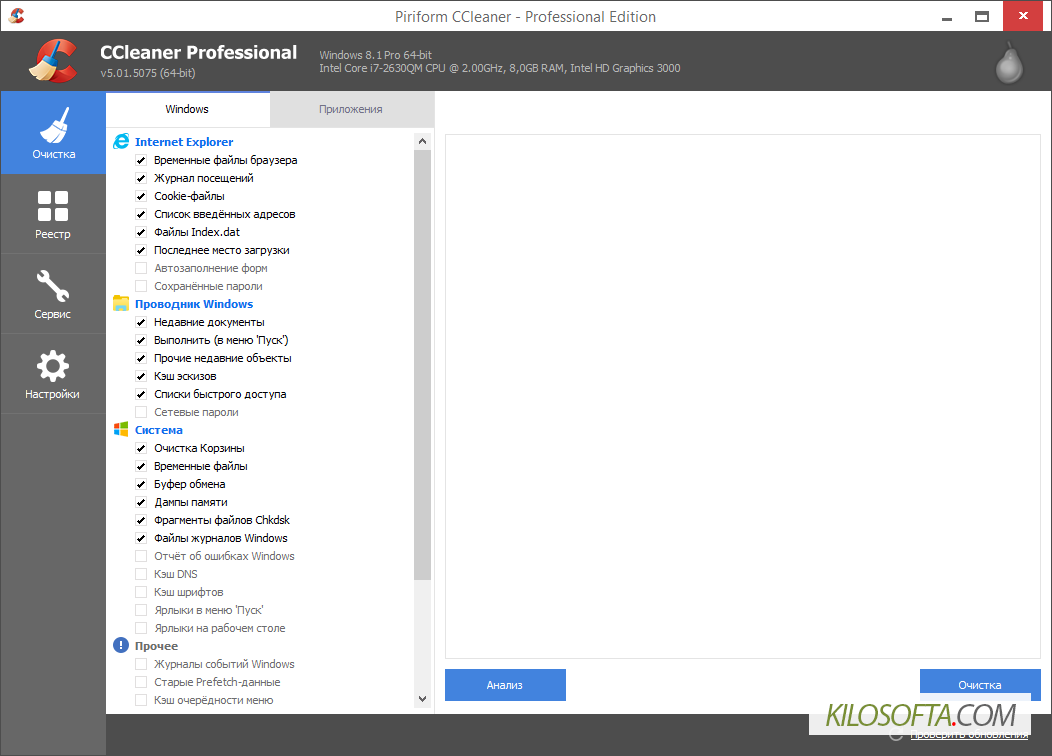Click the title bar CCleaner app icon
Image resolution: width=1052 pixels, height=756 pixels.
click(x=17, y=15)
